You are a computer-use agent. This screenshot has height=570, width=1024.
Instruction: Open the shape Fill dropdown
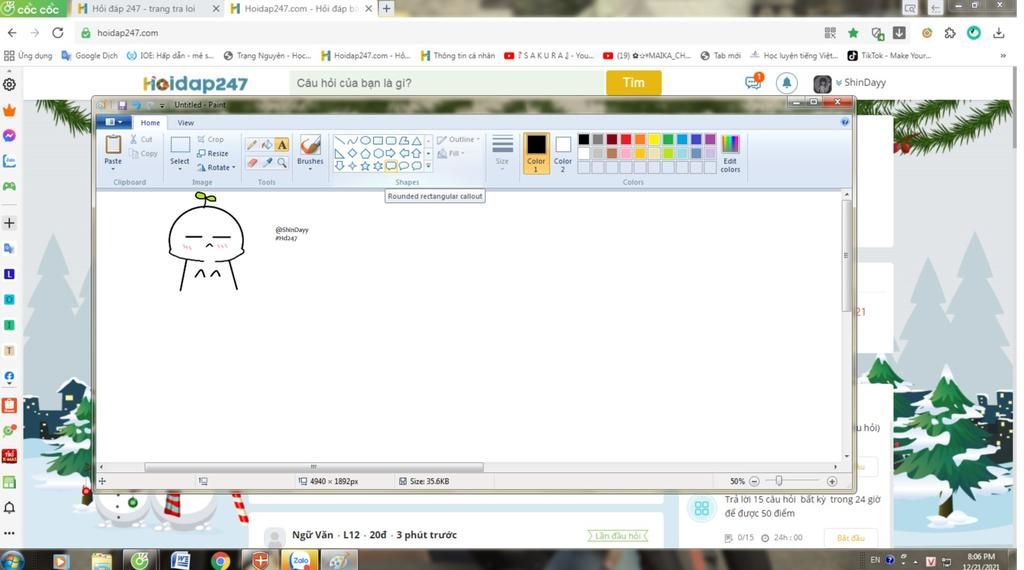pos(451,153)
